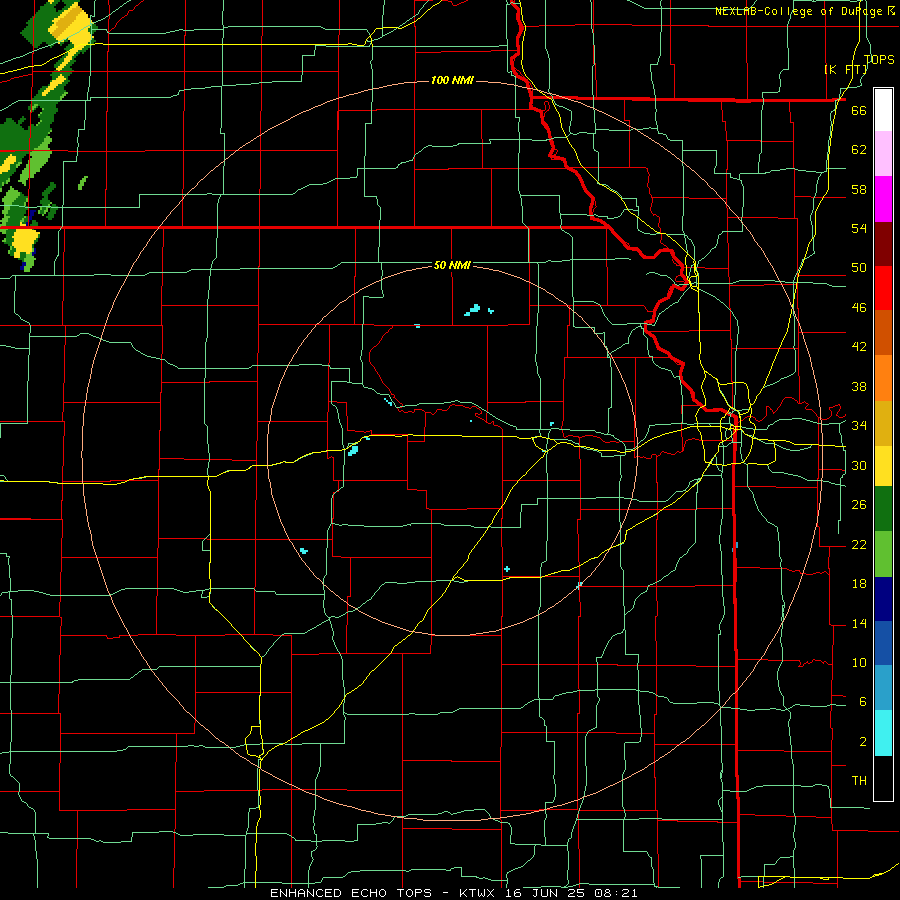Image resolution: width=900 pixels, height=900 pixels.
Task: Click the "46" legend value
Action: tap(859, 308)
